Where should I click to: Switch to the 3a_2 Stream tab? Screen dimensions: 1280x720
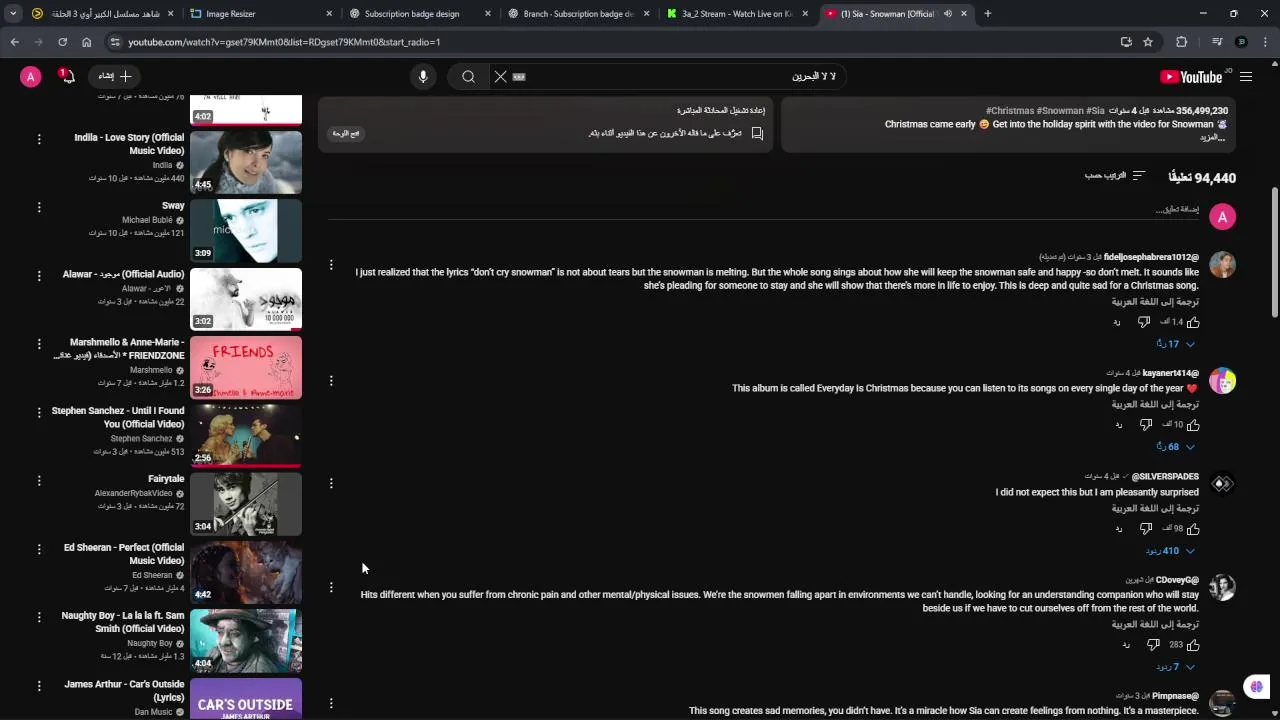point(736,14)
